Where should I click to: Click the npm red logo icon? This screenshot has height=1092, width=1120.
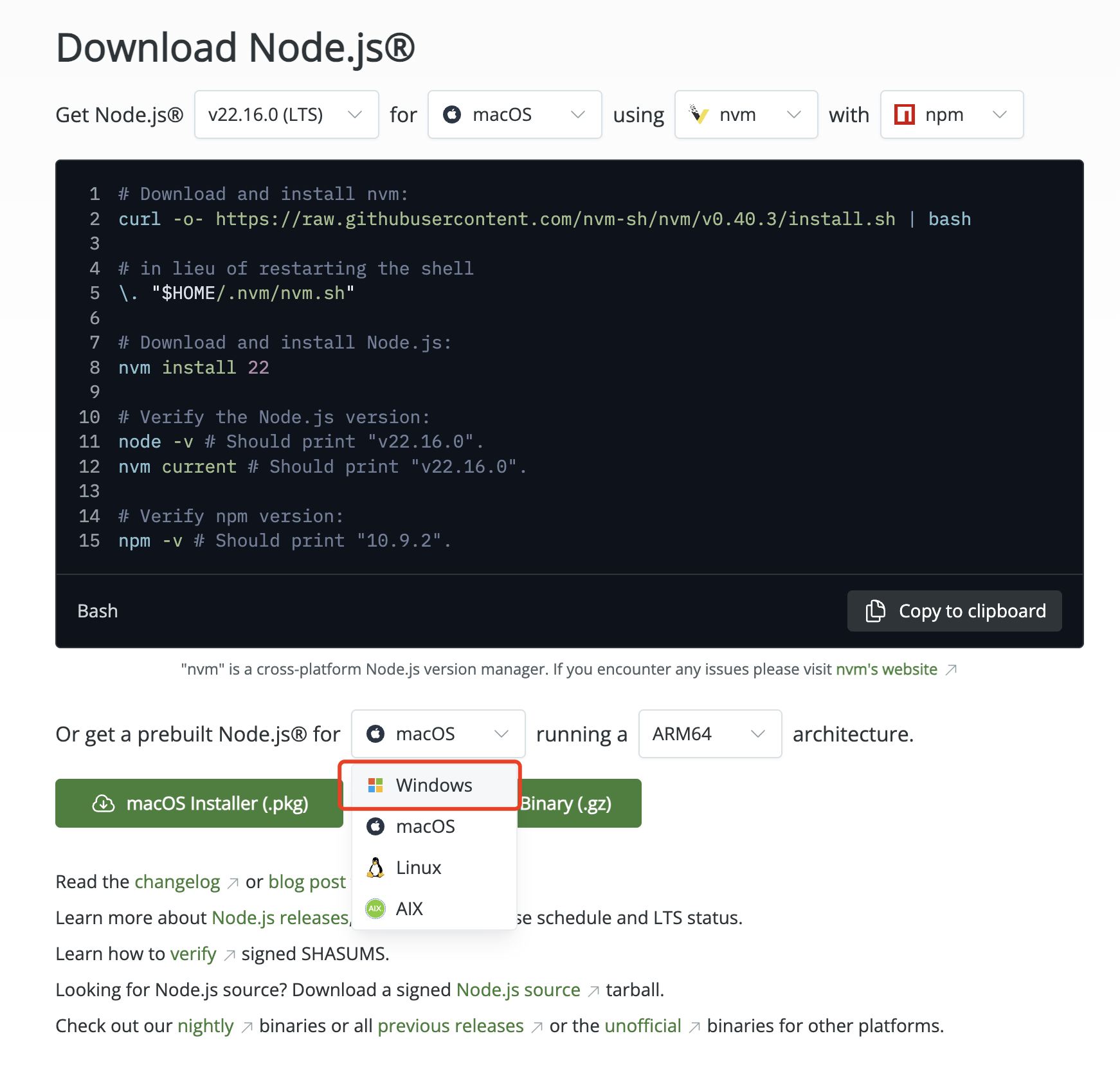905,114
